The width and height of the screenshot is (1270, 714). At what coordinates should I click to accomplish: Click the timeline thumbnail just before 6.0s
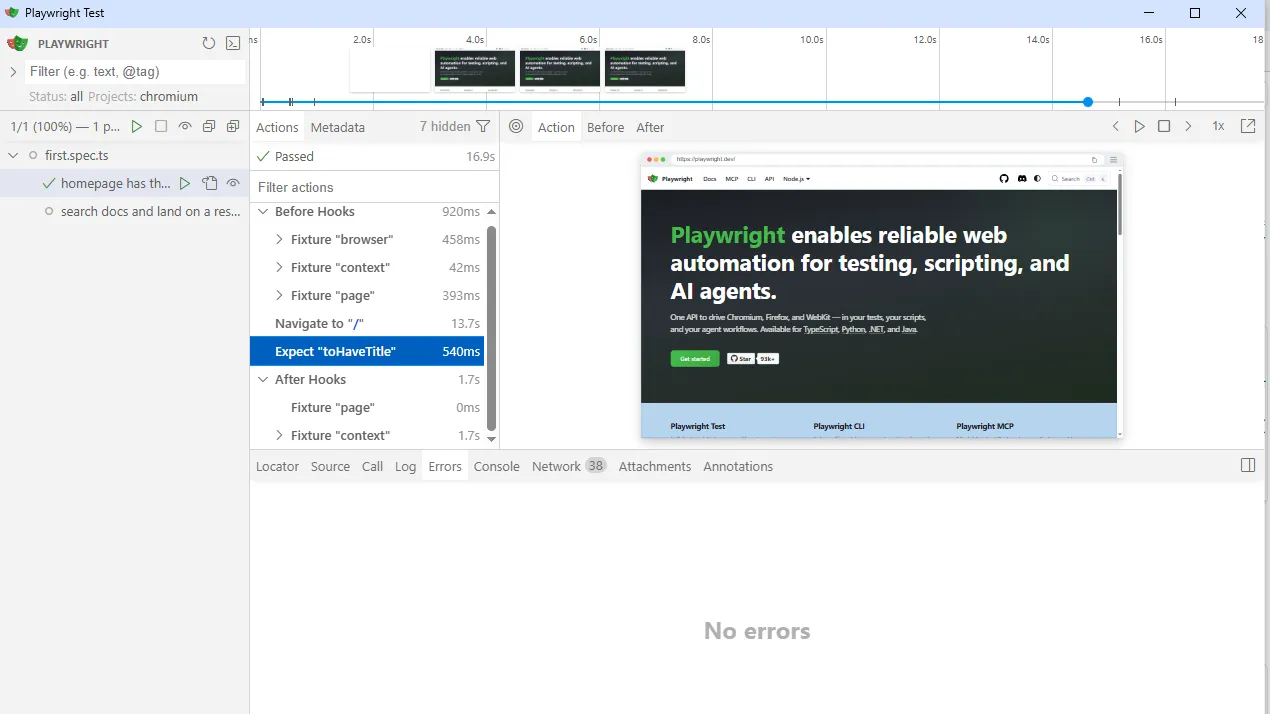[x=560, y=69]
